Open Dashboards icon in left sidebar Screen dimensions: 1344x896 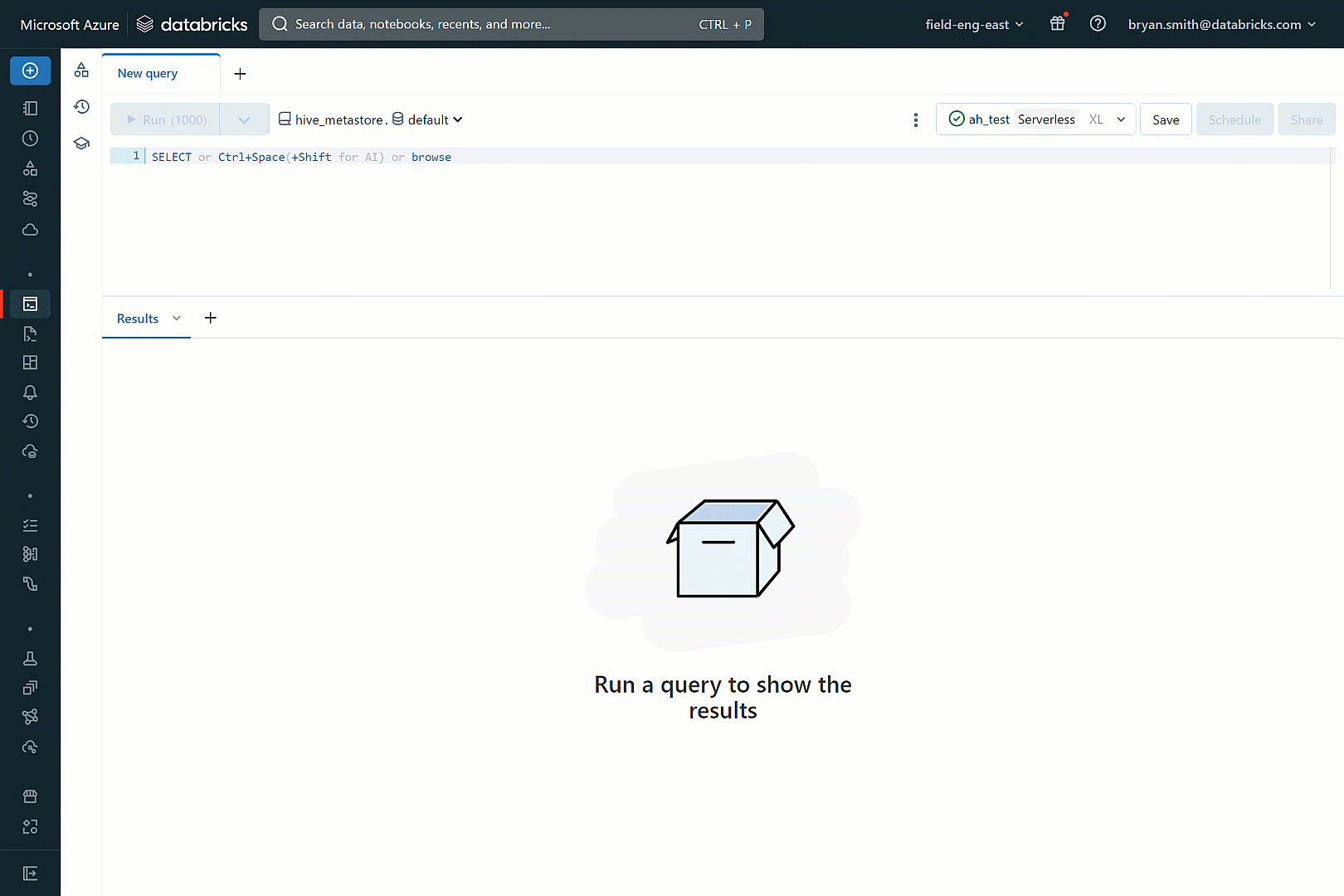click(x=30, y=363)
